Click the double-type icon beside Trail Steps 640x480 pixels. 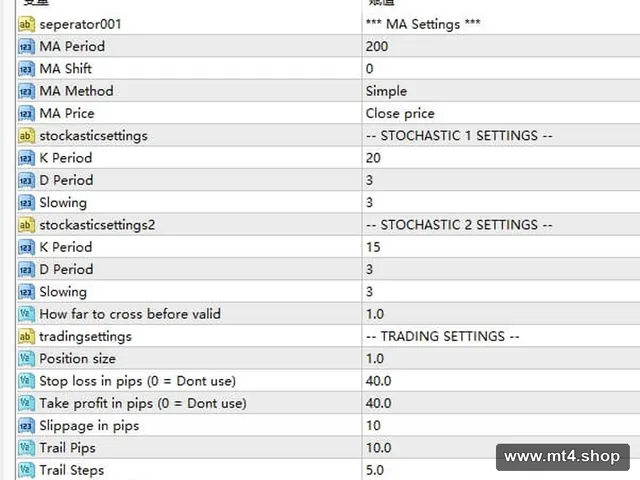pyautogui.click(x=26, y=470)
